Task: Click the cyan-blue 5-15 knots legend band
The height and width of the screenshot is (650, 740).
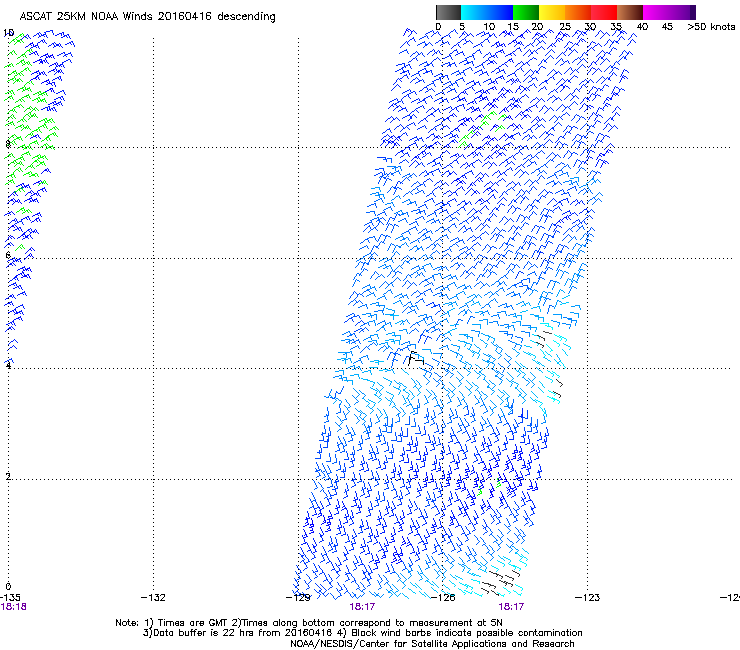Action: pyautogui.click(x=487, y=12)
